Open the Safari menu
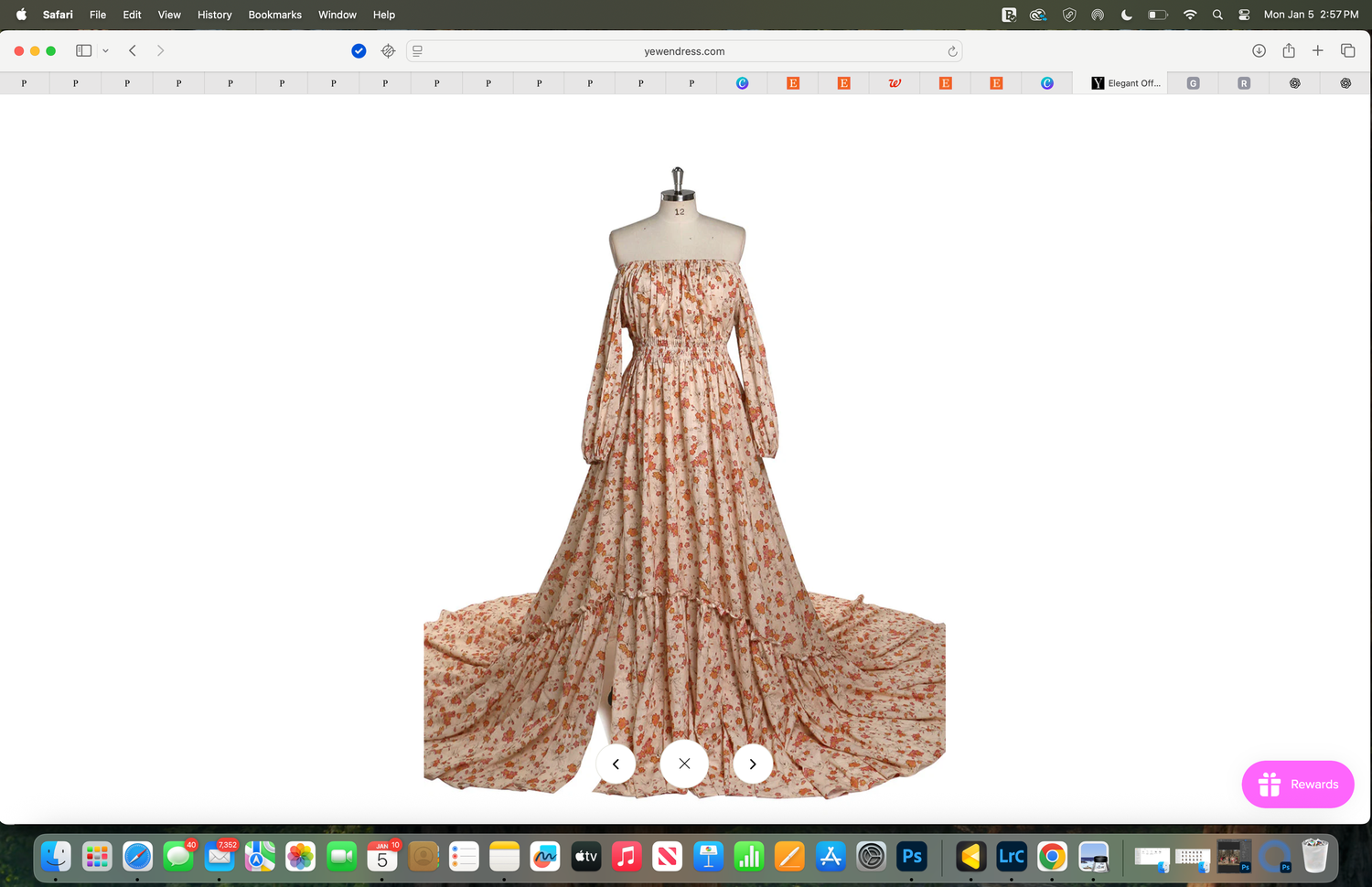This screenshot has height=887, width=1372. (58, 15)
